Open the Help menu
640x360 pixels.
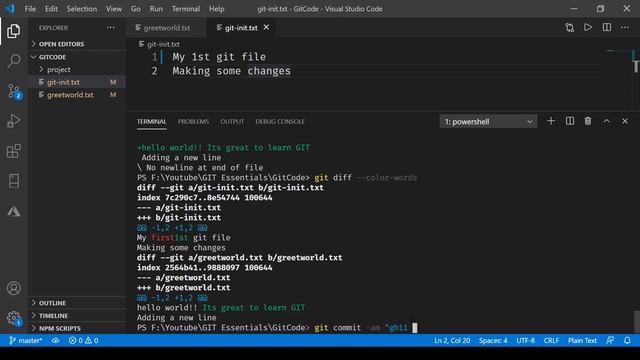tap(217, 9)
